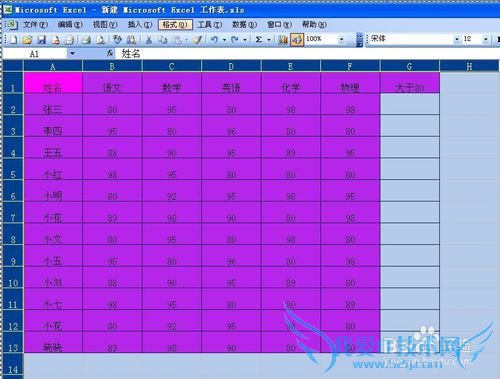
Task: Select header cell 语文 in B1
Action: (x=112, y=83)
